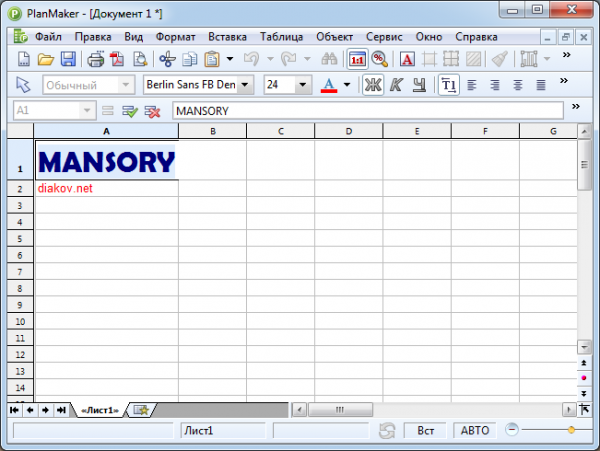The image size is (600, 451).
Task: Apply the red font color A
Action: coord(329,85)
